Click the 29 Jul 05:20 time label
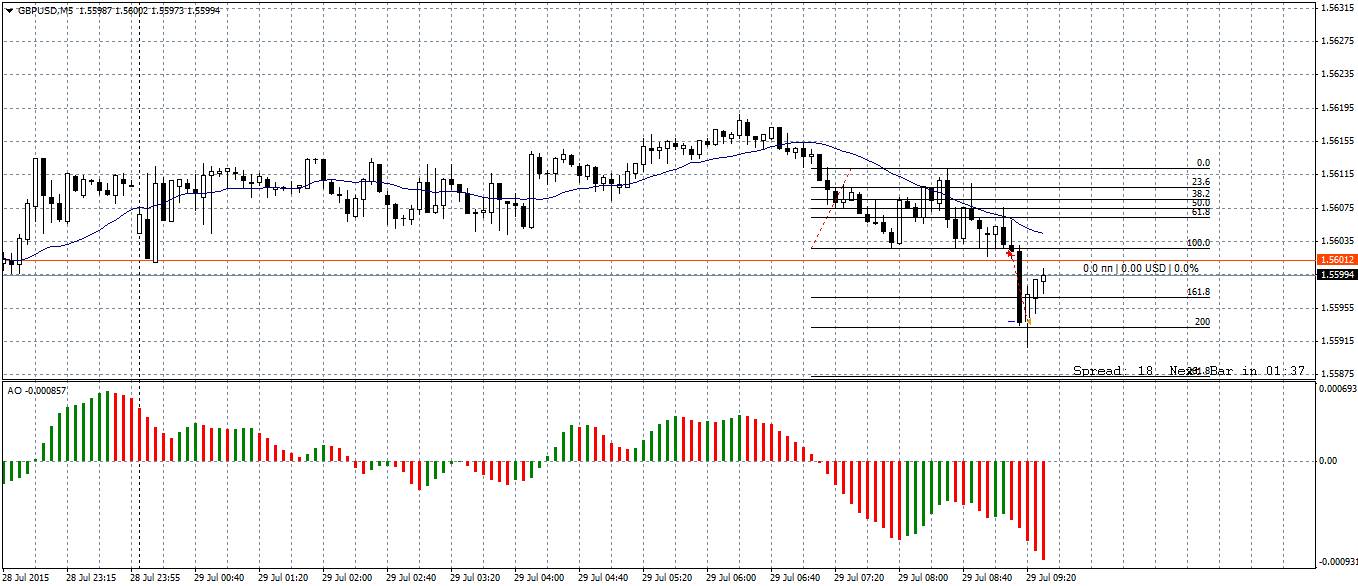Image resolution: width=1358 pixels, height=586 pixels. pos(667,578)
